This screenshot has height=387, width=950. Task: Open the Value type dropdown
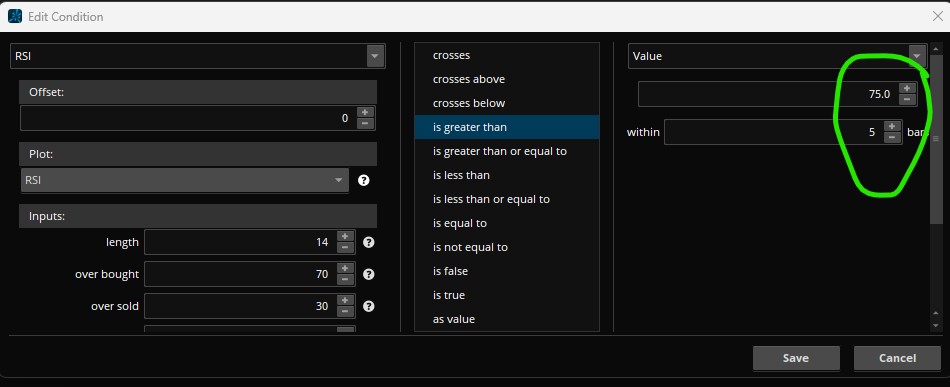pos(777,56)
